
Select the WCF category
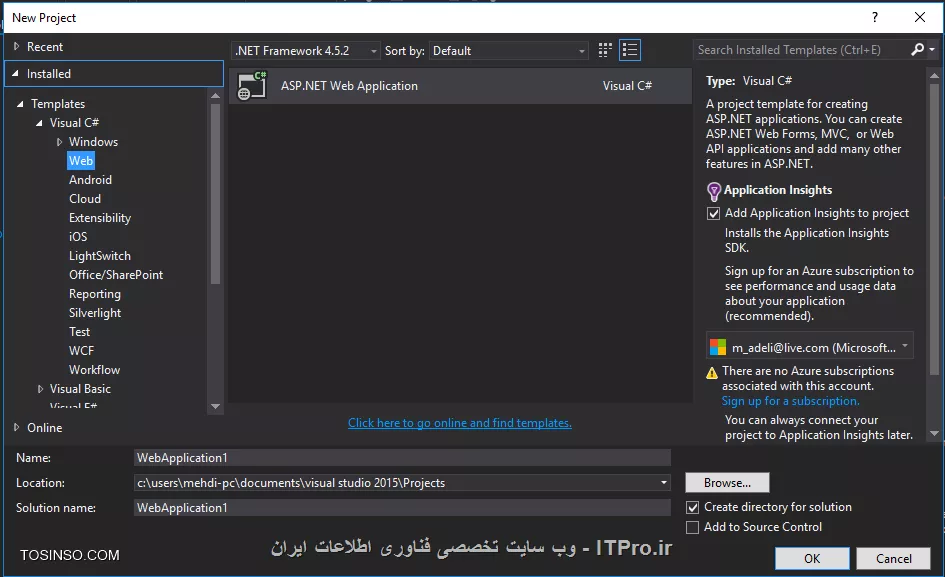81,350
